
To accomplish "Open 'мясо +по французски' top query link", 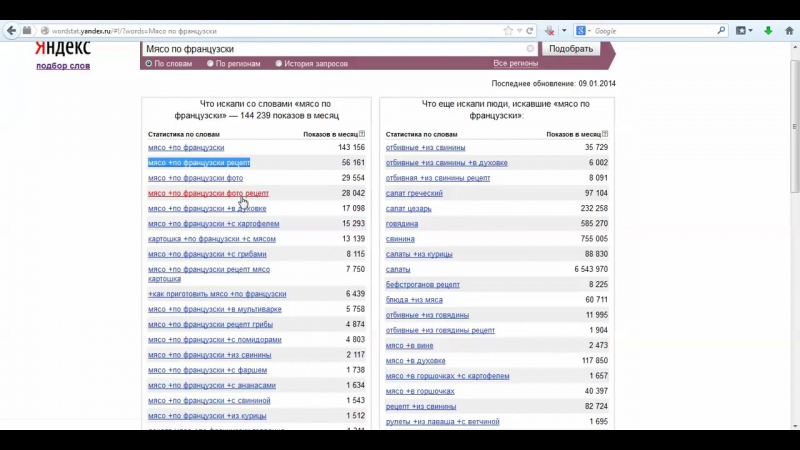I will (186, 147).
